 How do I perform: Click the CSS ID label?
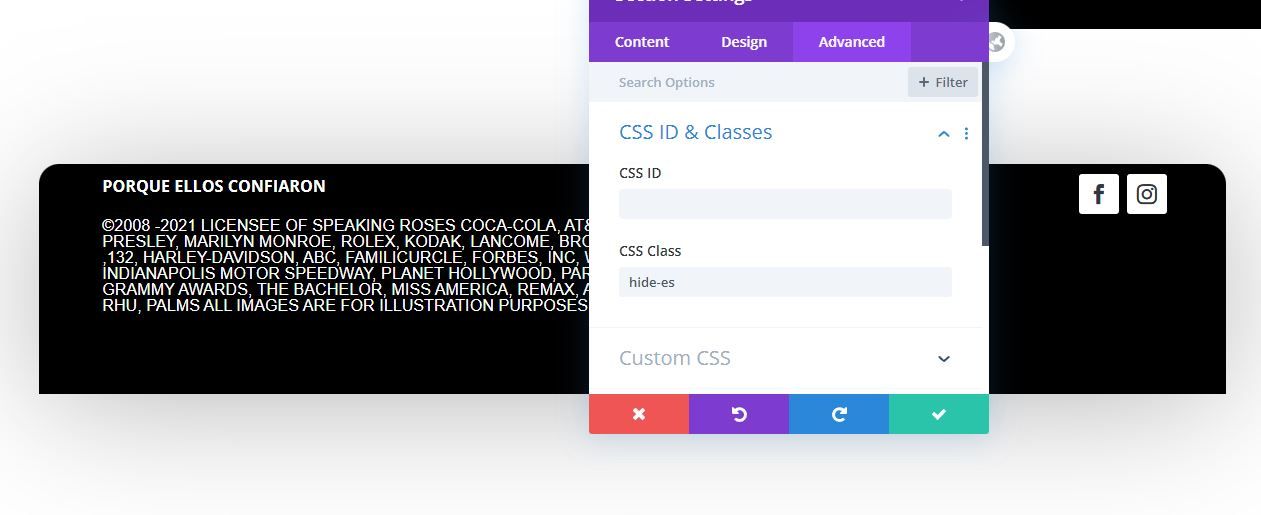640,173
